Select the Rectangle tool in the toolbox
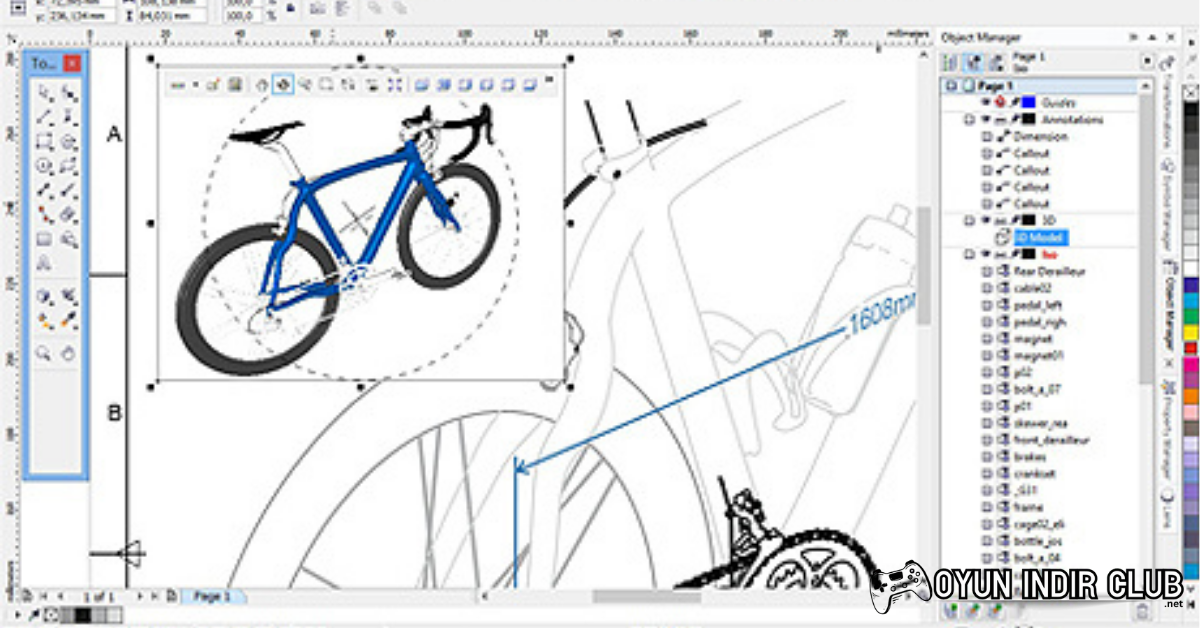This screenshot has width=1200, height=628. [x=44, y=138]
